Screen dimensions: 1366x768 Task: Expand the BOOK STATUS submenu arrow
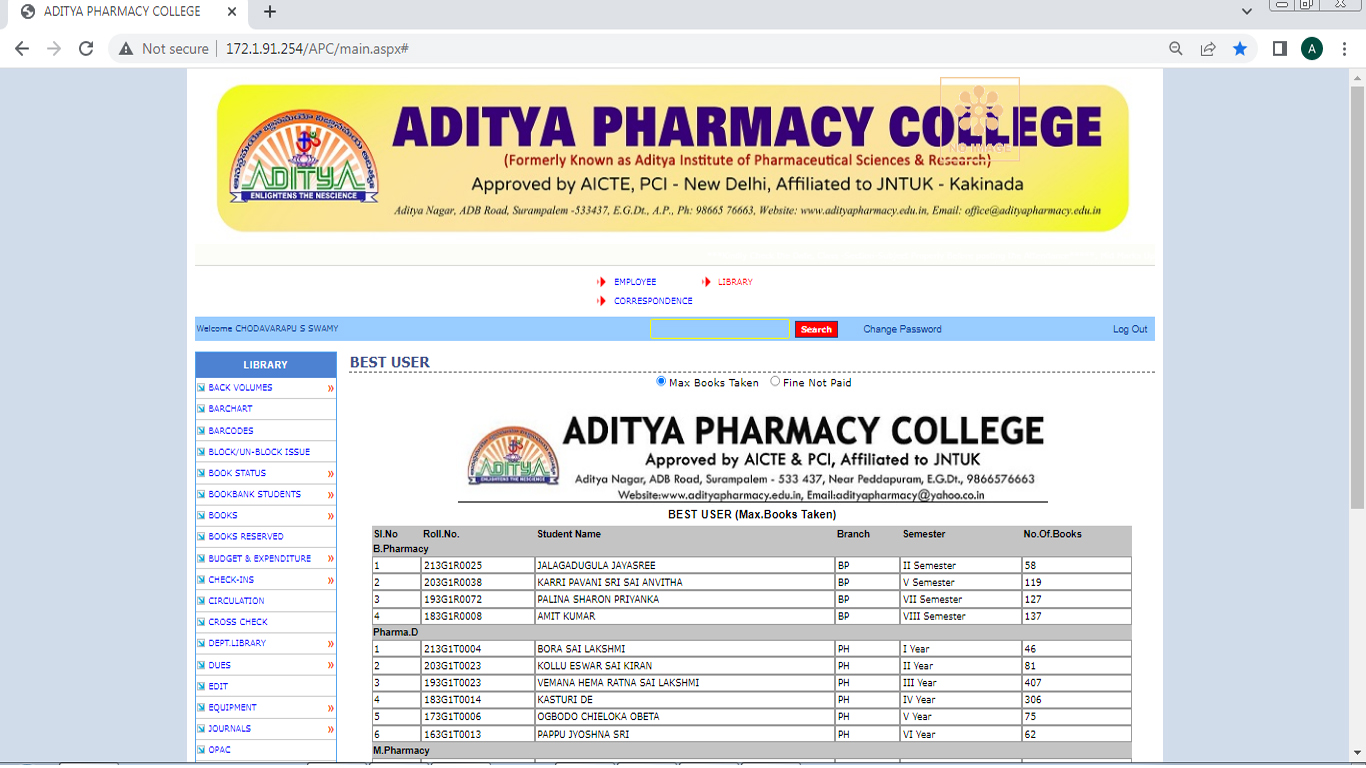330,474
